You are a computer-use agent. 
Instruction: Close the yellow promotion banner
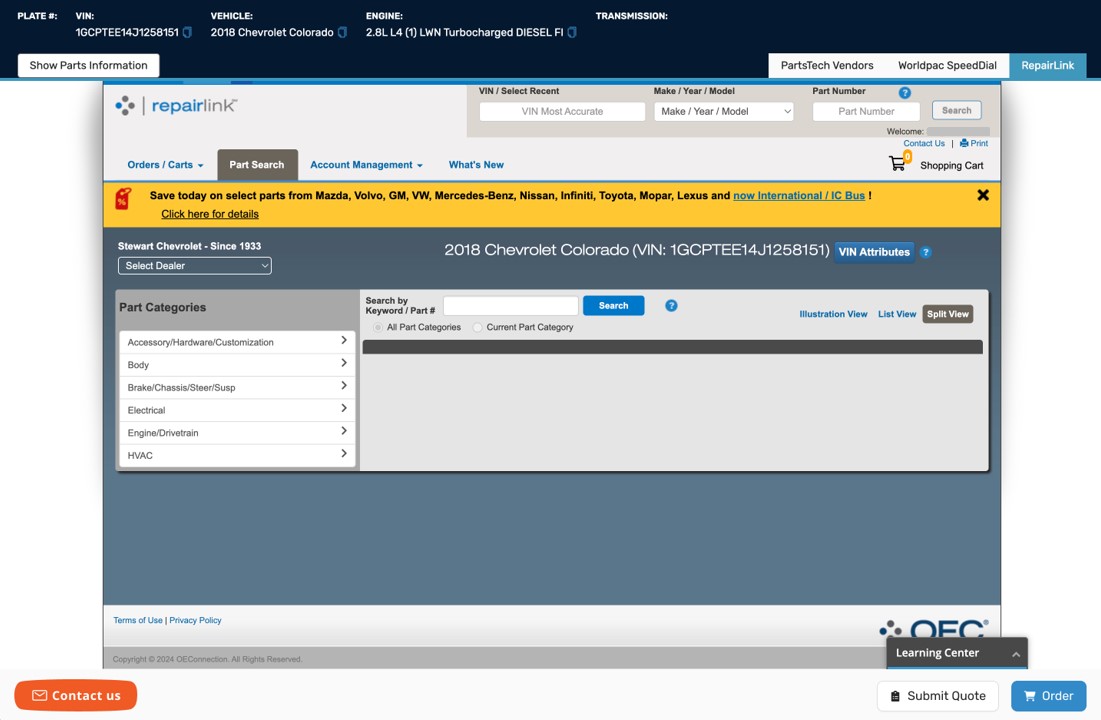(x=983, y=195)
